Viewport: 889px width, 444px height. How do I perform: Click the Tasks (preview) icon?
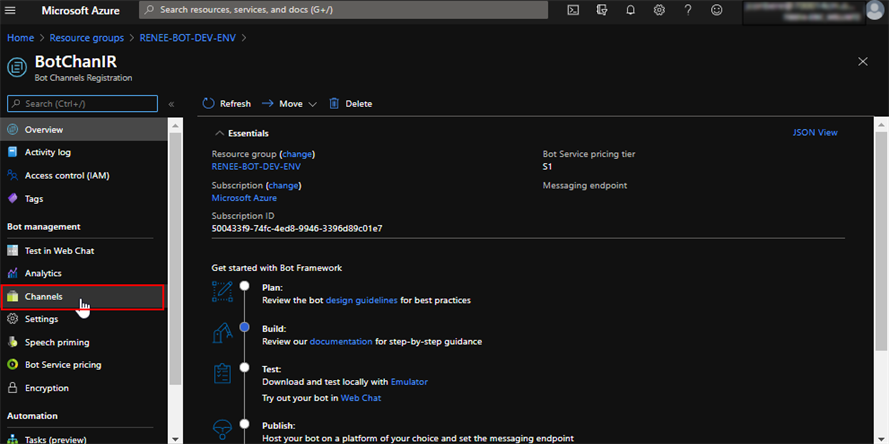point(12,439)
